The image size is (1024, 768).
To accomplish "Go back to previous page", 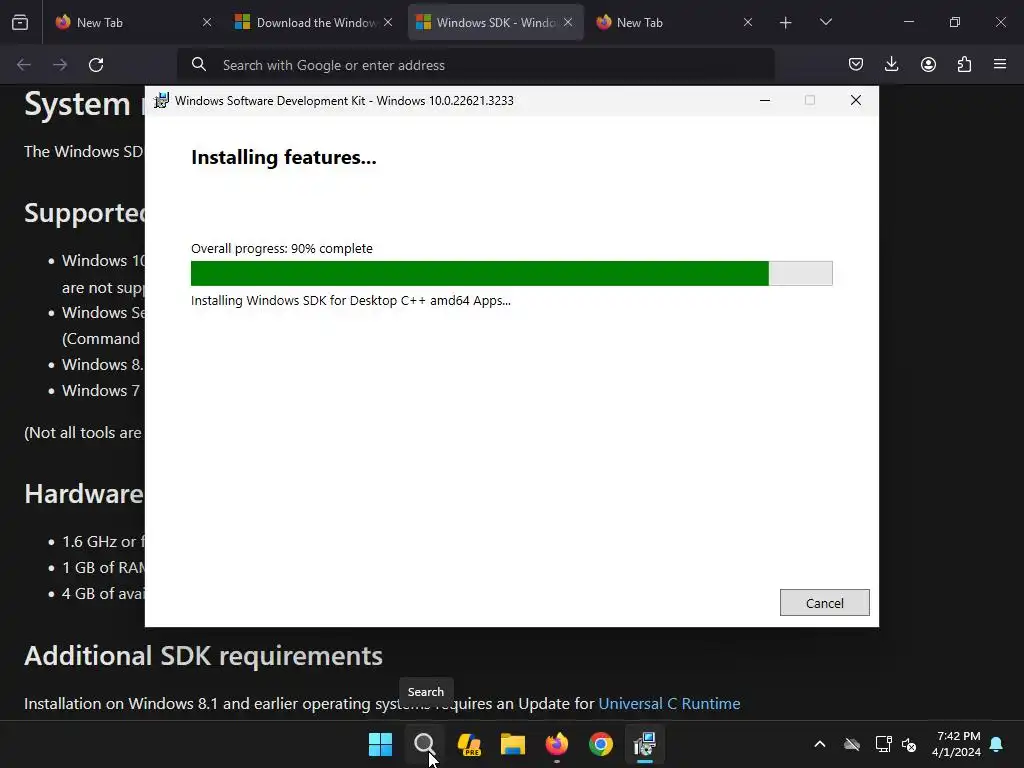I will [24, 65].
